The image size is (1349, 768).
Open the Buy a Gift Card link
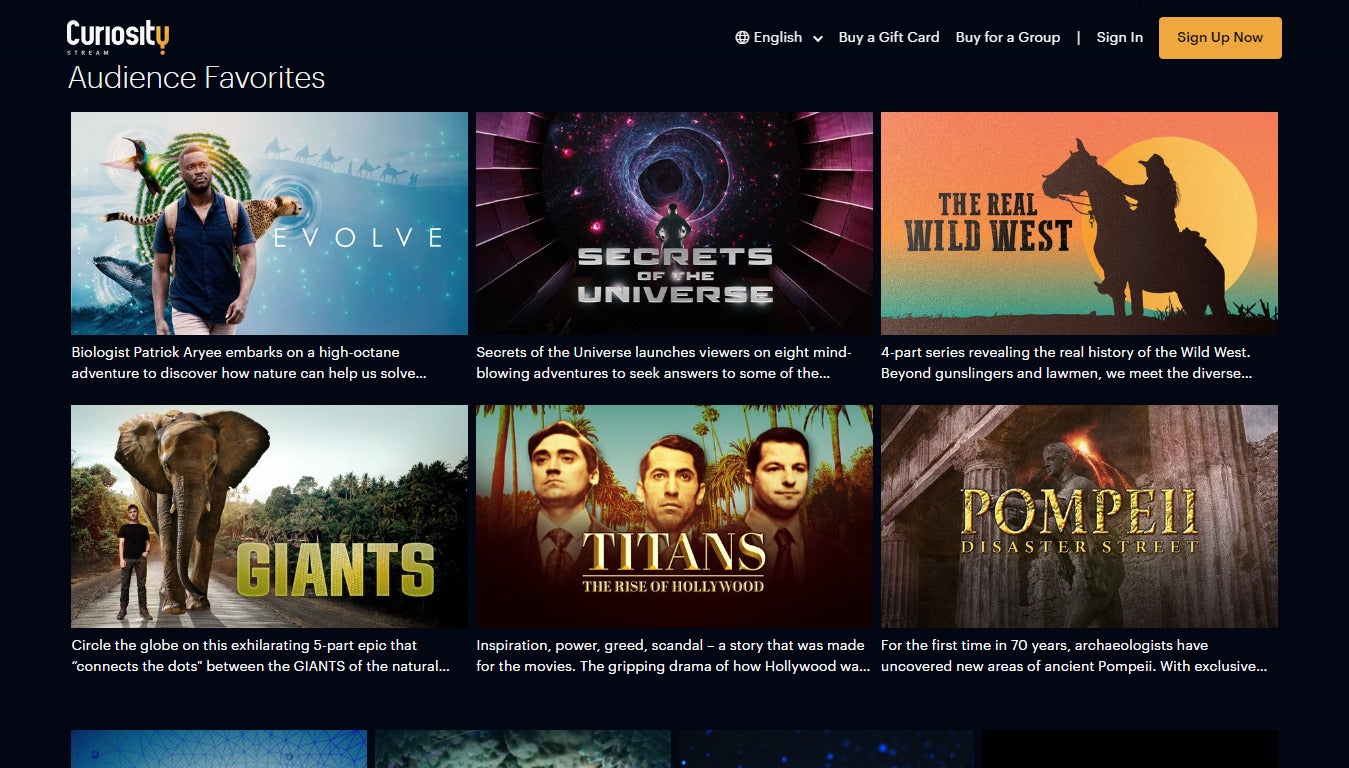(889, 37)
